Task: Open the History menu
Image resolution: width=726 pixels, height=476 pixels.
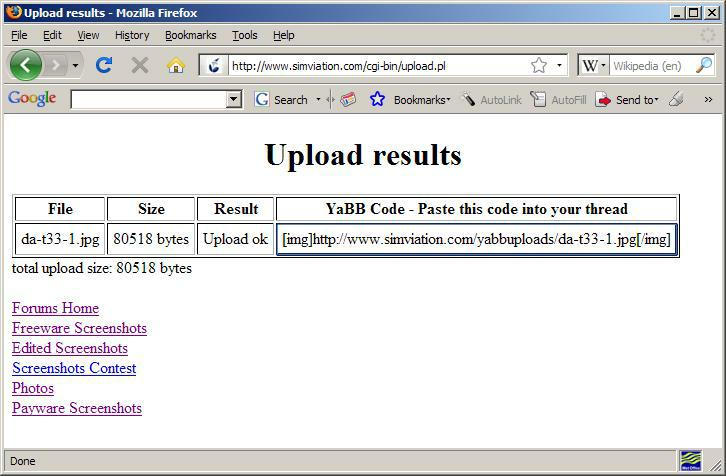Action: coord(132,35)
